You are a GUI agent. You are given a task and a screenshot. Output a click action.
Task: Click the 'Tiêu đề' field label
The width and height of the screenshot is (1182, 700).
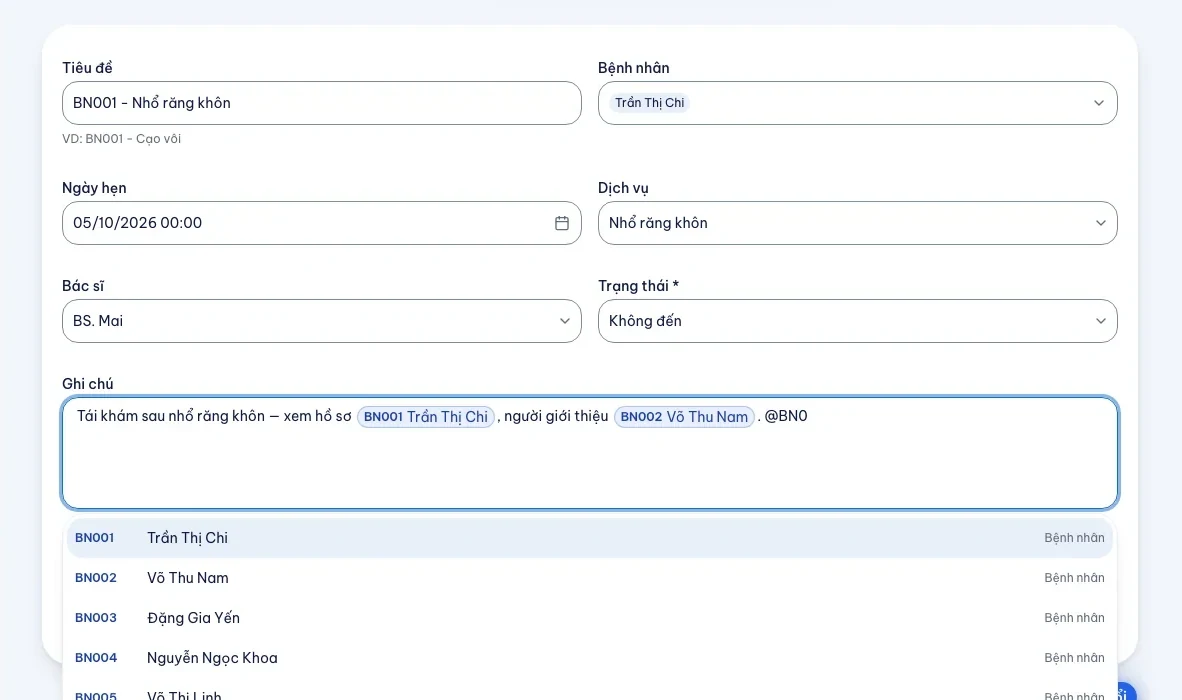pos(87,68)
